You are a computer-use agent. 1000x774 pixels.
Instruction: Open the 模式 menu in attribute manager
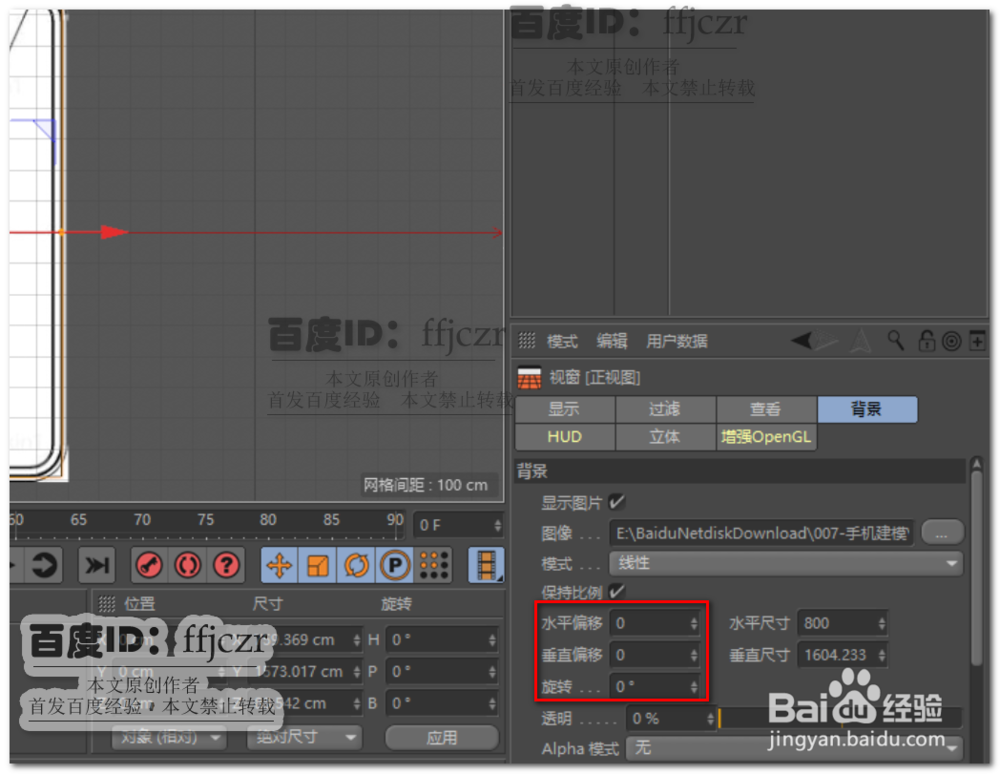pos(562,341)
